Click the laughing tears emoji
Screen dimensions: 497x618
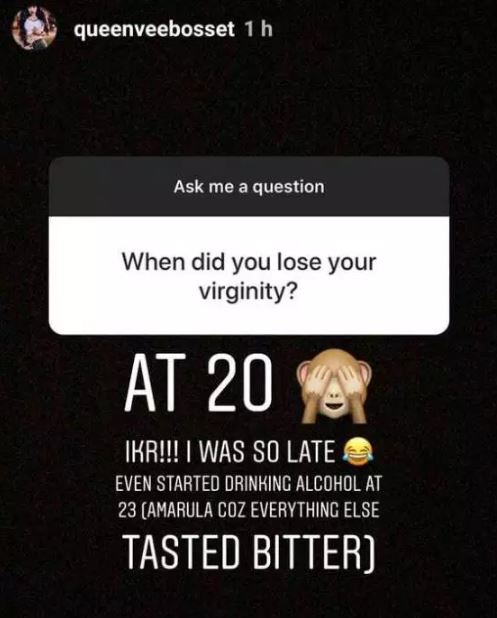[357, 452]
